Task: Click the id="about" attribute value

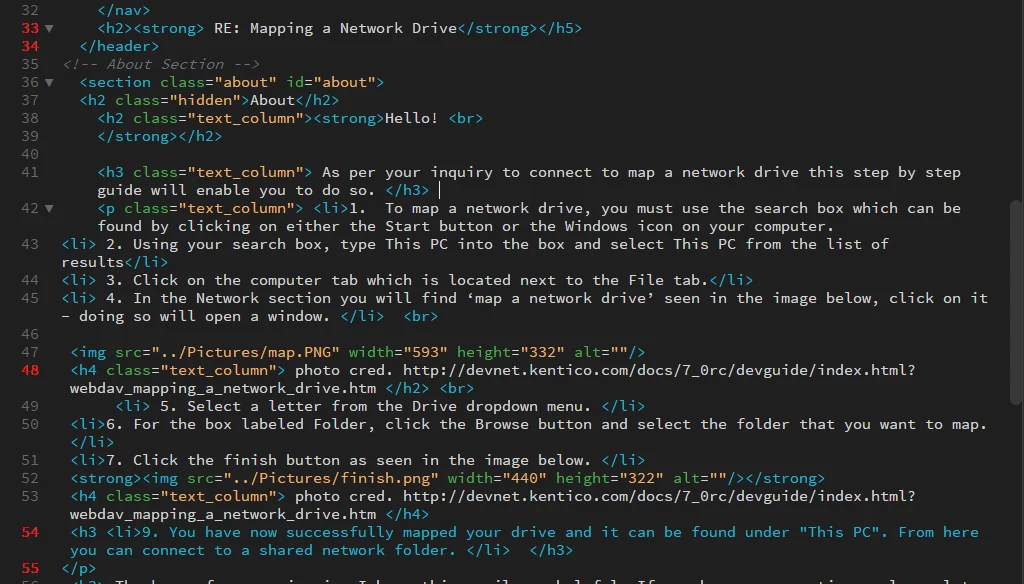Action: click(x=344, y=82)
